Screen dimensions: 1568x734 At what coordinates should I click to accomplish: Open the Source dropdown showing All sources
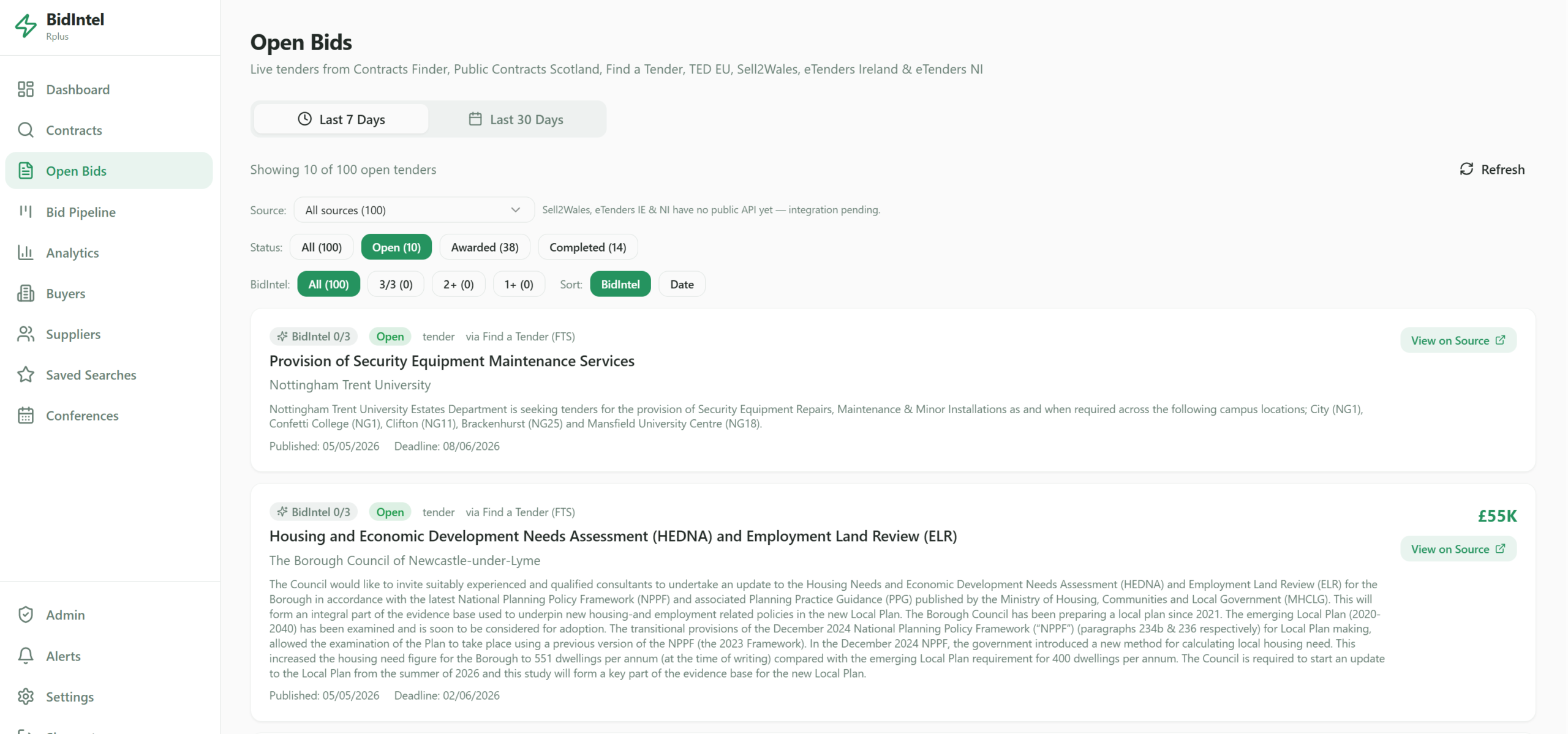(414, 210)
